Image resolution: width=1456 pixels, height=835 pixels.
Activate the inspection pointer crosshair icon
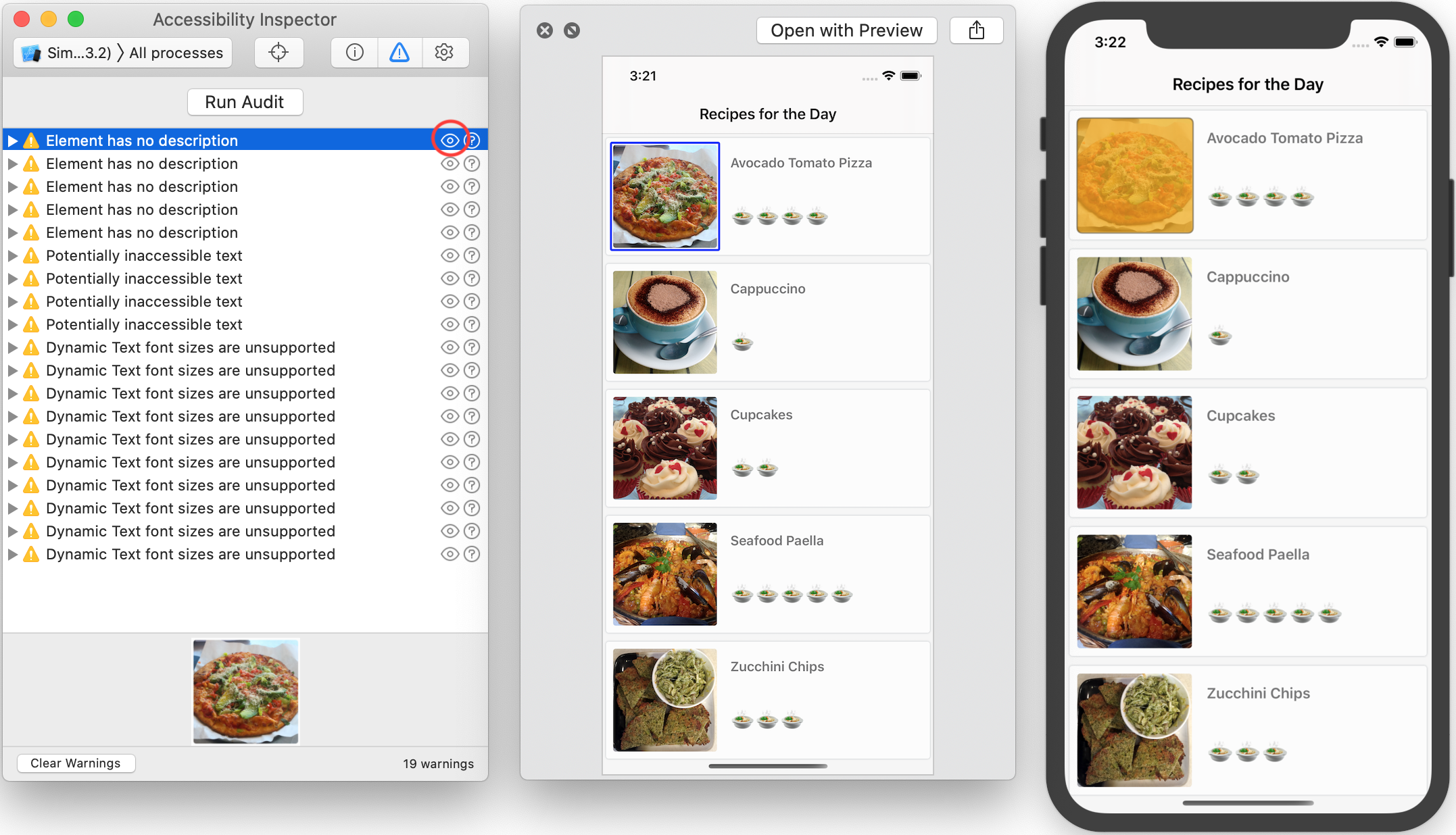point(278,52)
